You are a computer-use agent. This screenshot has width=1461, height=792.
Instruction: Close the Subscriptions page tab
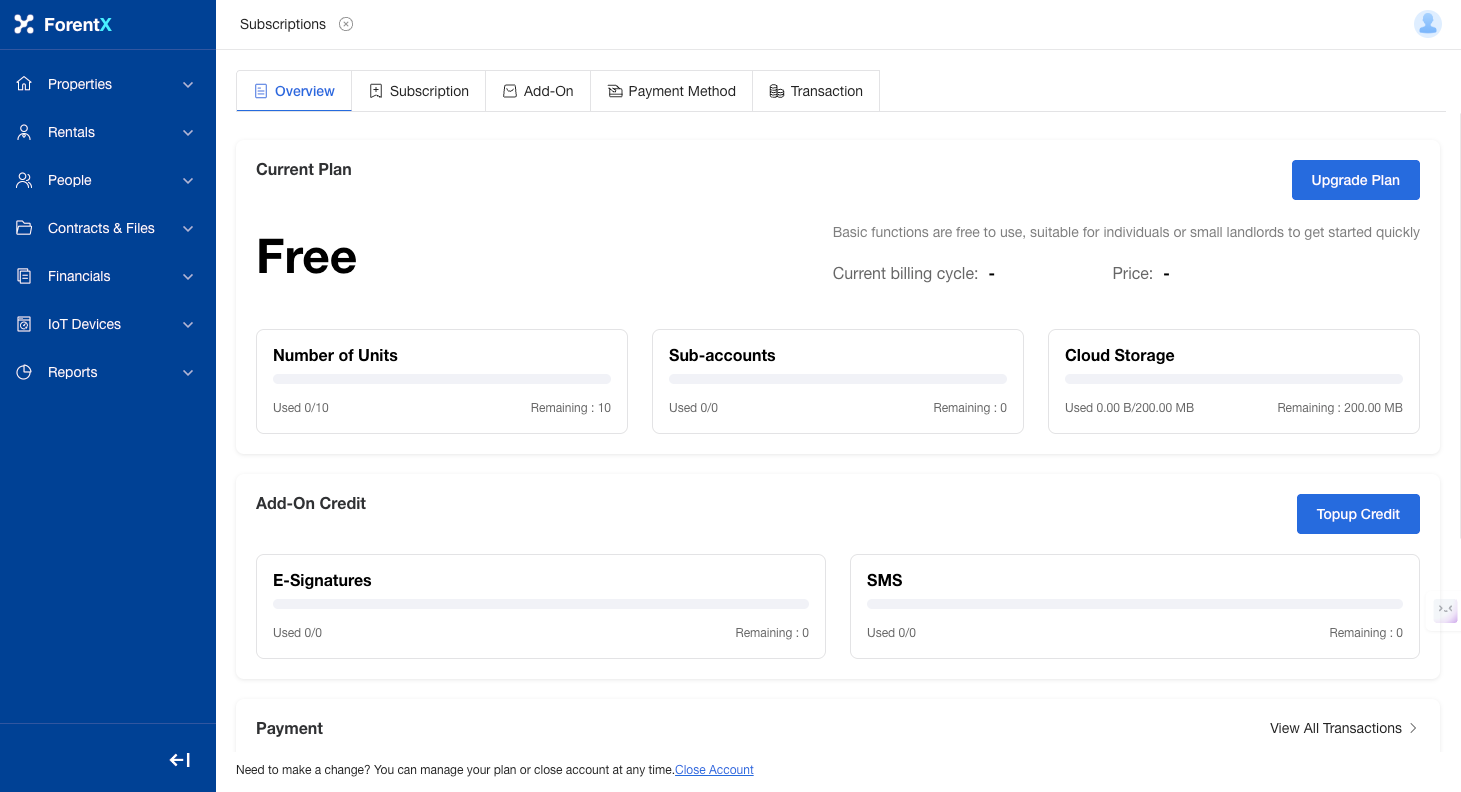346,24
